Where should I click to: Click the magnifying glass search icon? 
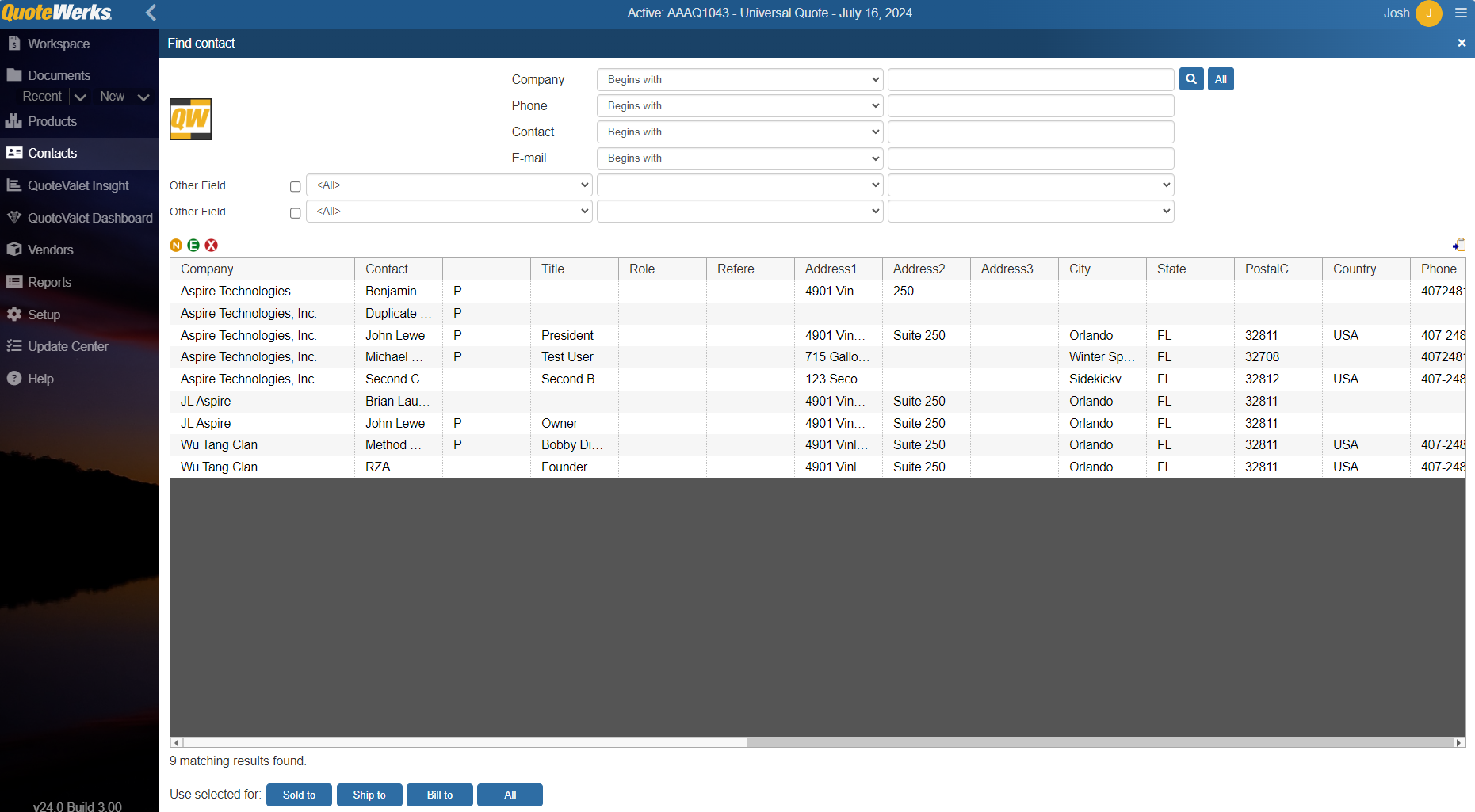point(1190,79)
